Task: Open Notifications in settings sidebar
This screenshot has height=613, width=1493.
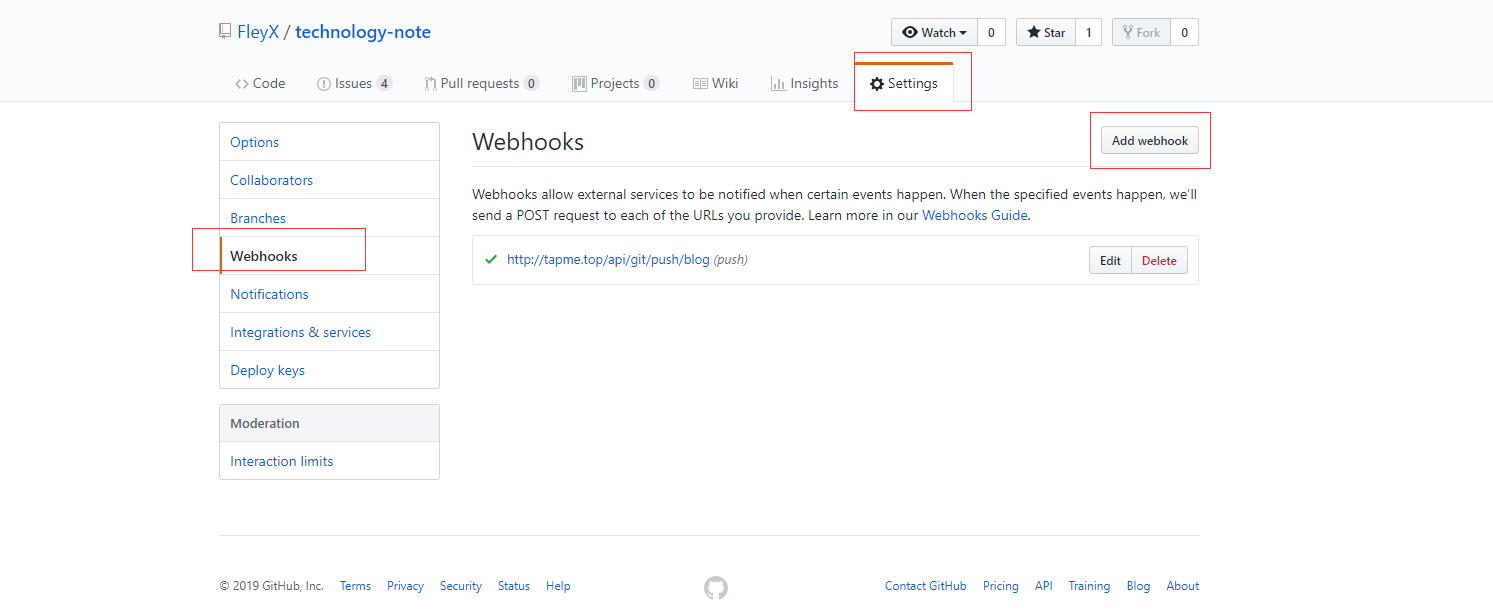Action: pyautogui.click(x=329, y=294)
